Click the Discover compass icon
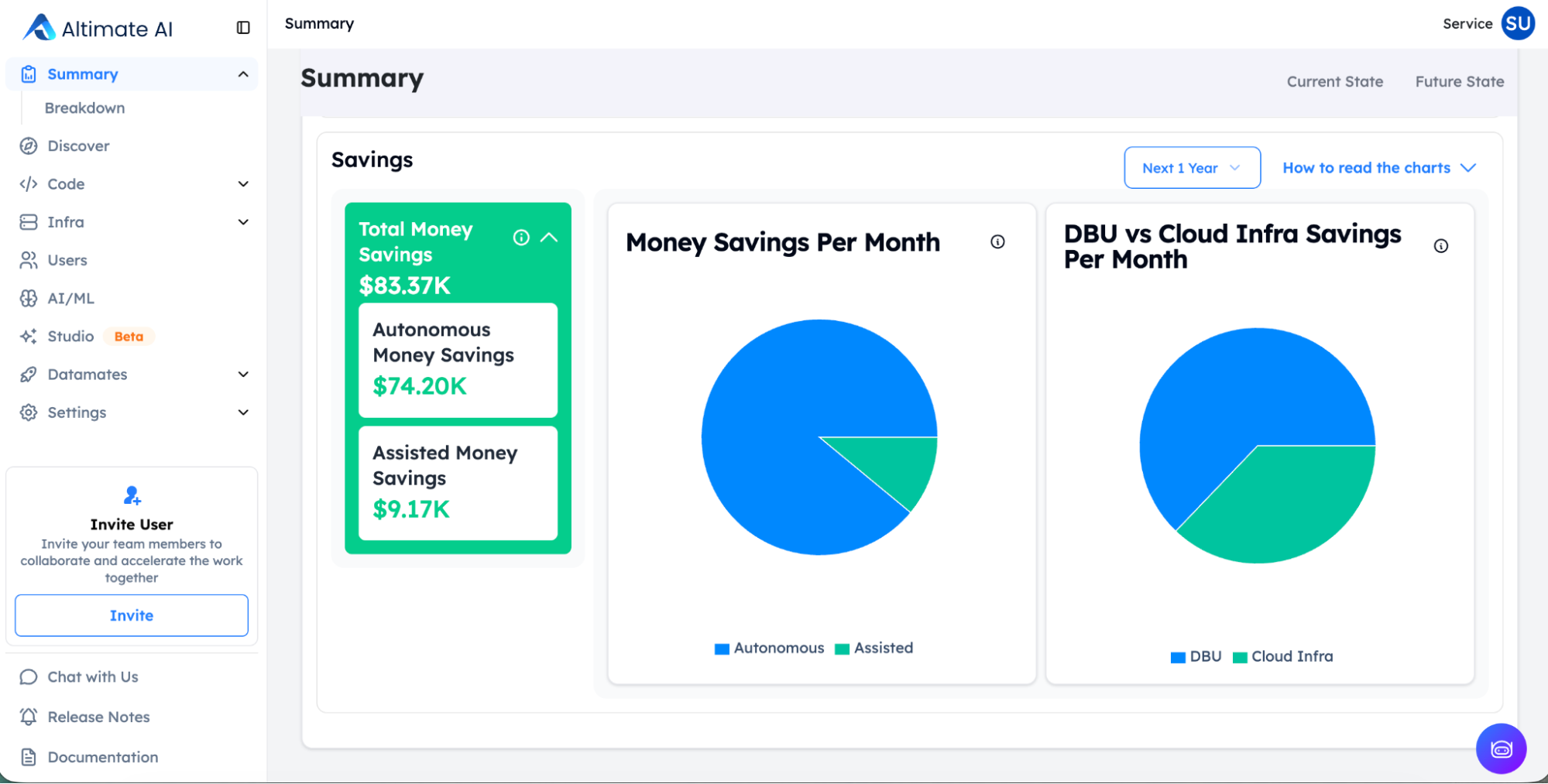Screen dimensions: 1548x784 click(x=29, y=146)
